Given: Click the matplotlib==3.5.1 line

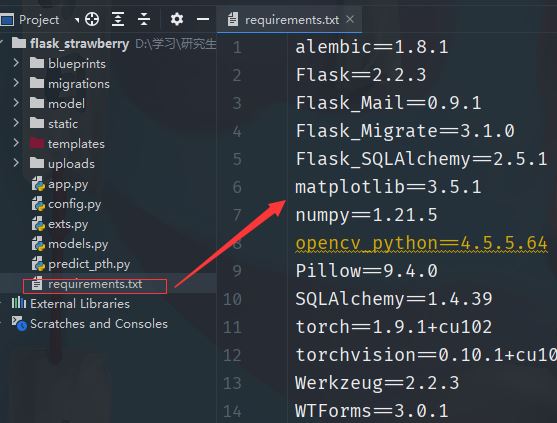Looking at the screenshot, I should [x=389, y=187].
